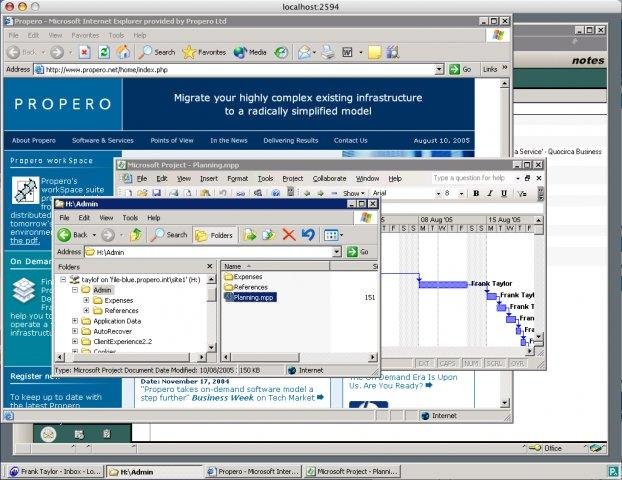
Task: Click the Print icon in Internet Explorer toolbar
Action: coord(328,52)
